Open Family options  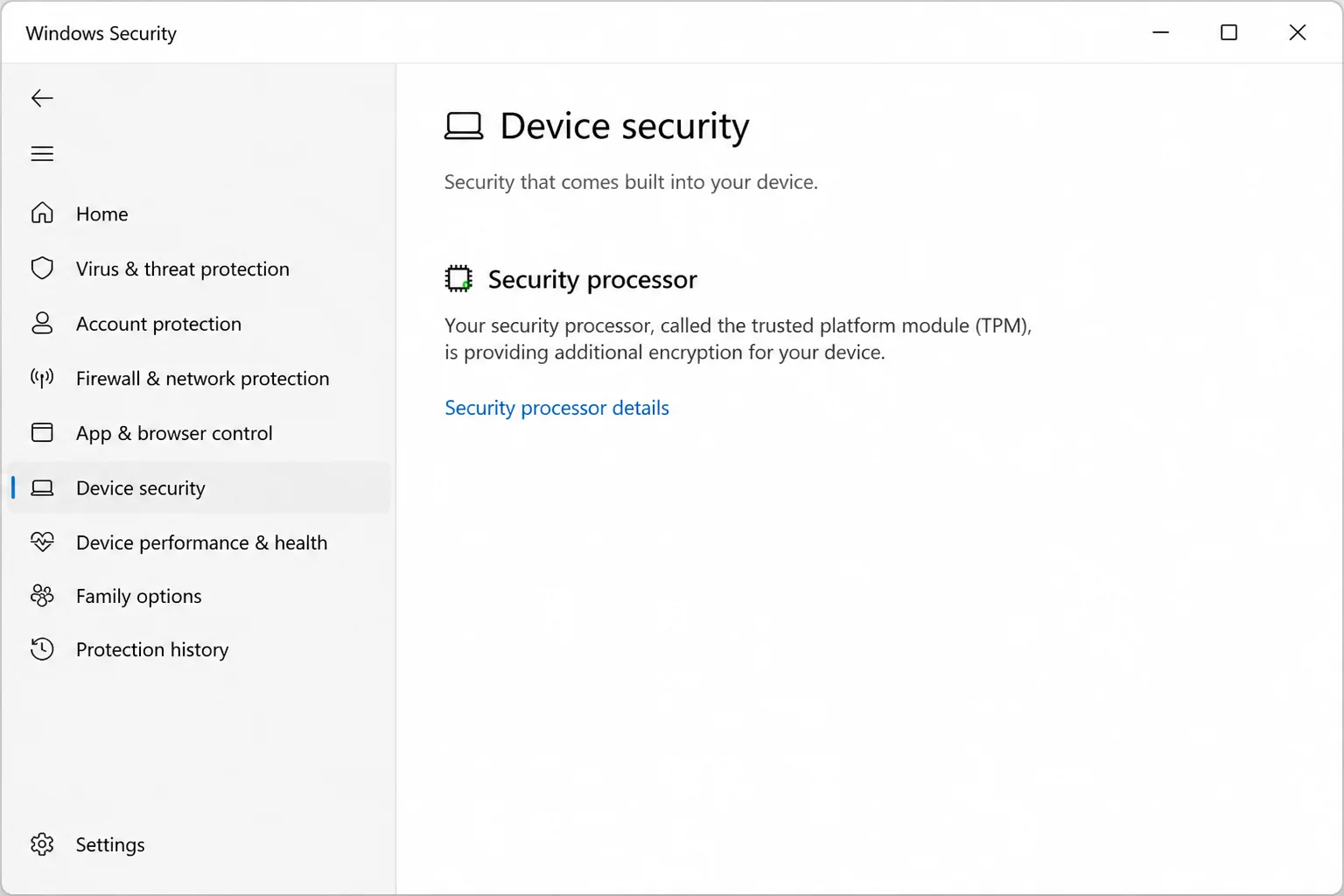(x=138, y=596)
